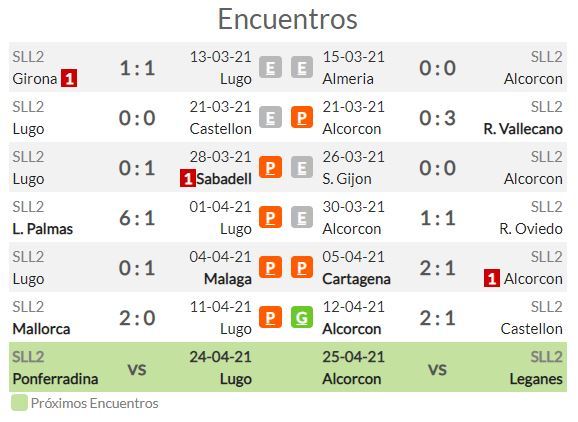Click the orange P badge for L. Palmas vs Lugo
This screenshot has width=578, height=422.
point(270,217)
